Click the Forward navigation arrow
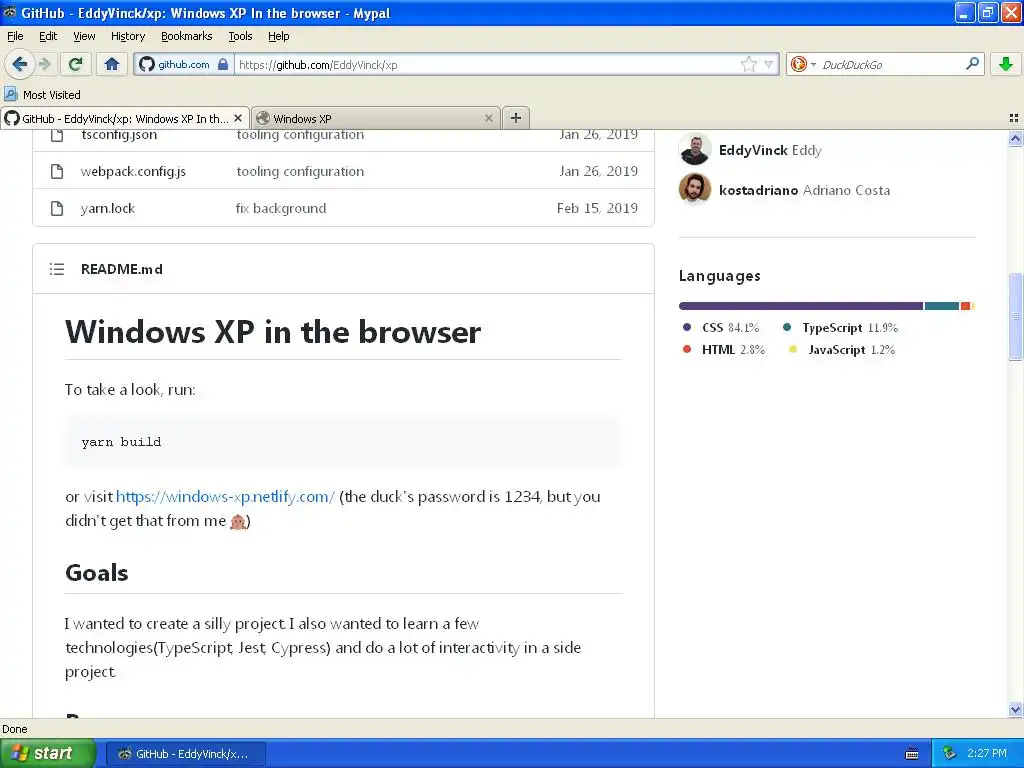1024x768 pixels. click(x=45, y=64)
